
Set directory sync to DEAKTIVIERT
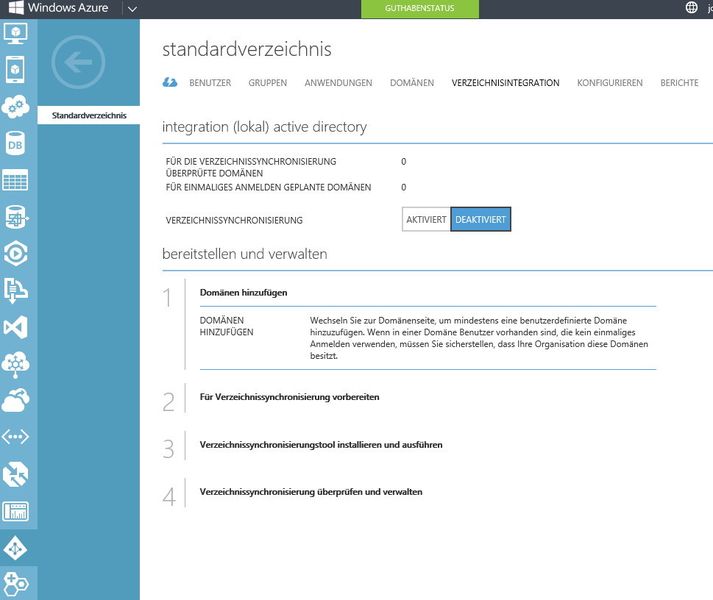coord(481,219)
